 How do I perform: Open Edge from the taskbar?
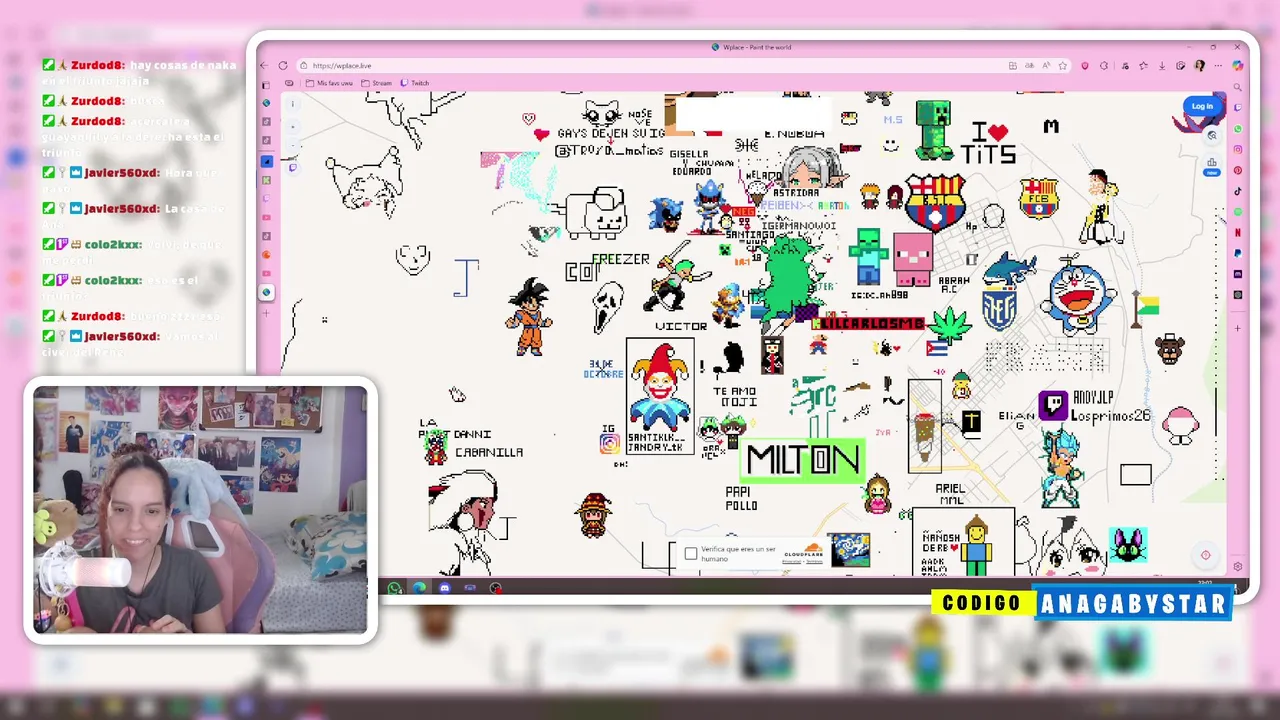419,588
